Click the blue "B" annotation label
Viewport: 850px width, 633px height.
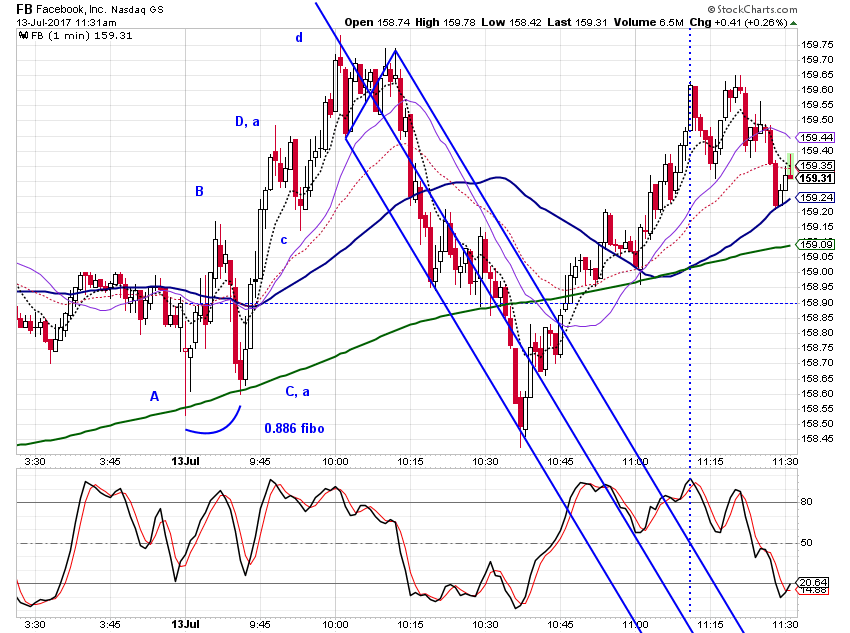pos(199,191)
